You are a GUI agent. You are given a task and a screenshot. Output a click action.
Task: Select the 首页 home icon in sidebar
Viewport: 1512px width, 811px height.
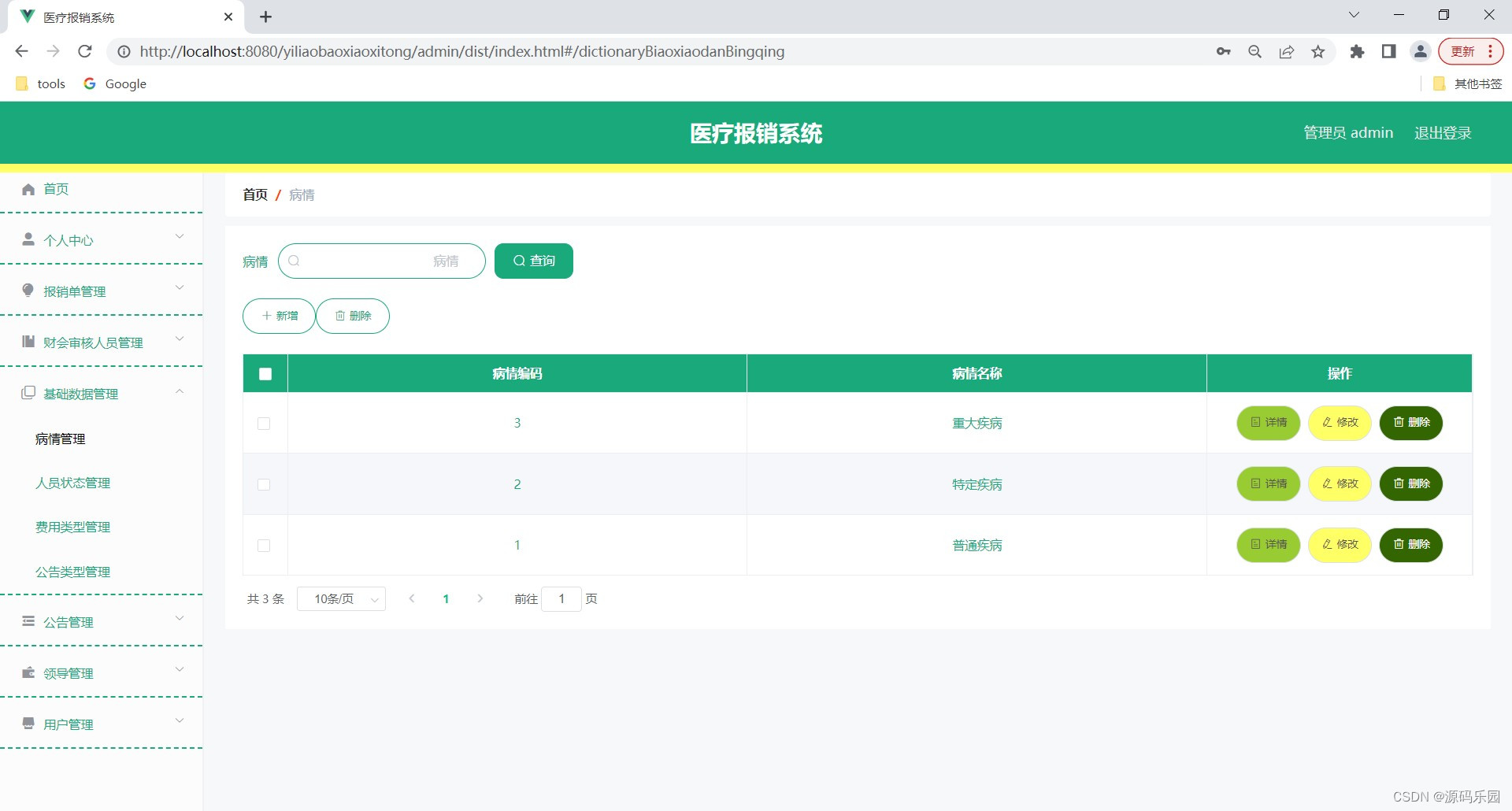coord(28,189)
